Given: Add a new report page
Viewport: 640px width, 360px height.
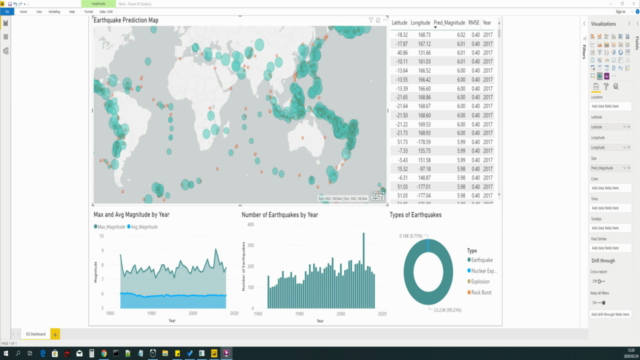Looking at the screenshot, I should (55, 334).
